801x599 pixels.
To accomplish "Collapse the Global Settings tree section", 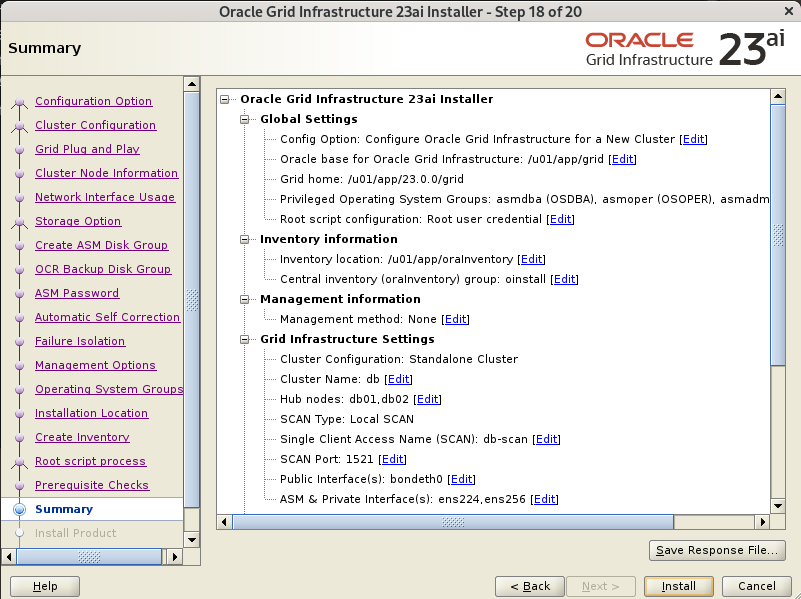I will [245, 119].
